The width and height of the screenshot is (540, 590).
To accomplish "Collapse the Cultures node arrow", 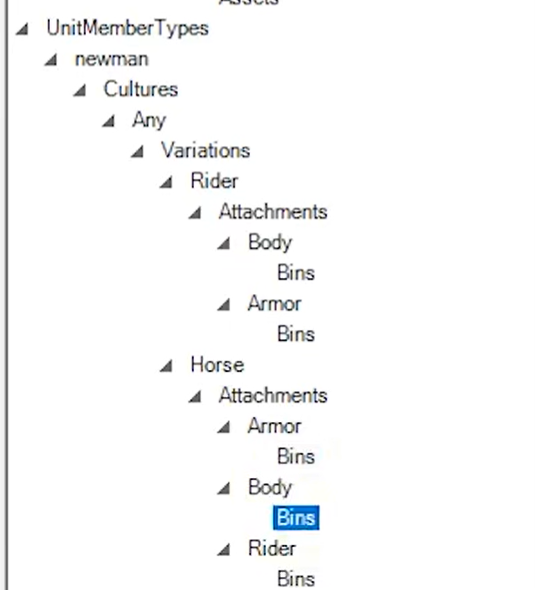I will [80, 90].
